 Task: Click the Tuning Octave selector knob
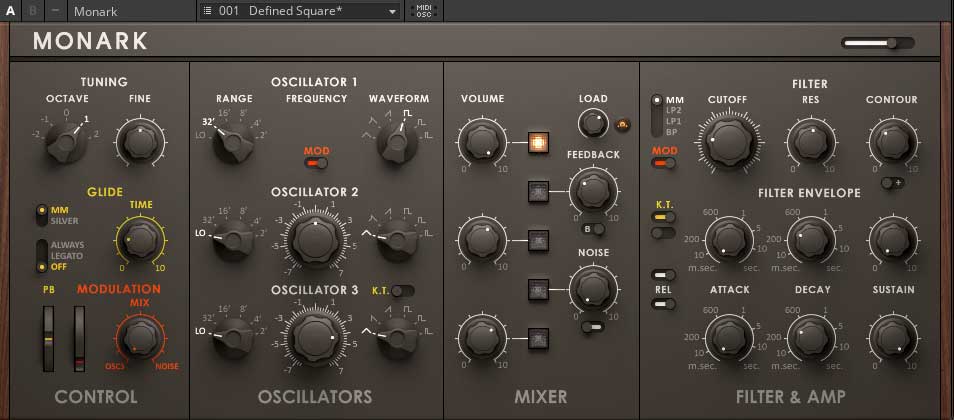pyautogui.click(x=66, y=142)
